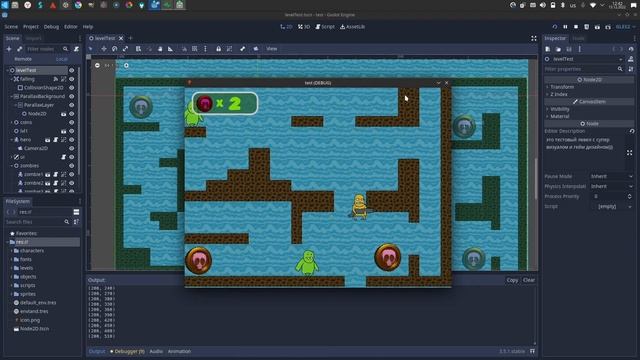
Task: Open the Pause Mode dropdown
Action: point(611,176)
